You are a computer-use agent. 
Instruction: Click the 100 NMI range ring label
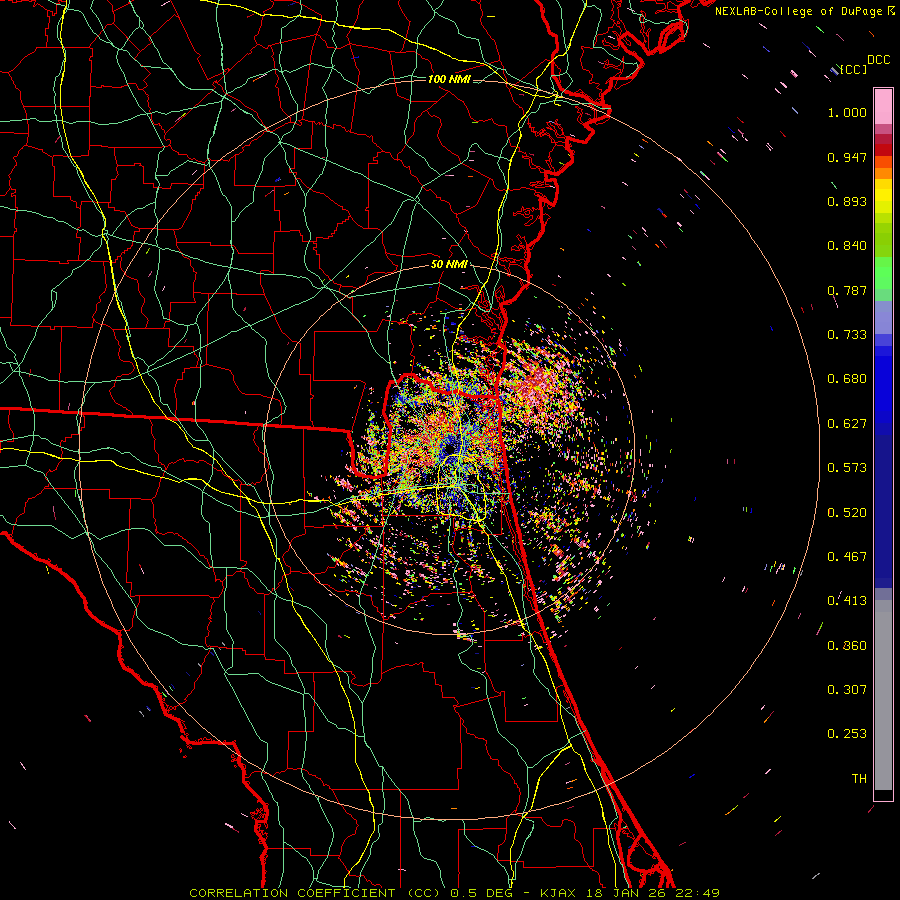pos(449,79)
